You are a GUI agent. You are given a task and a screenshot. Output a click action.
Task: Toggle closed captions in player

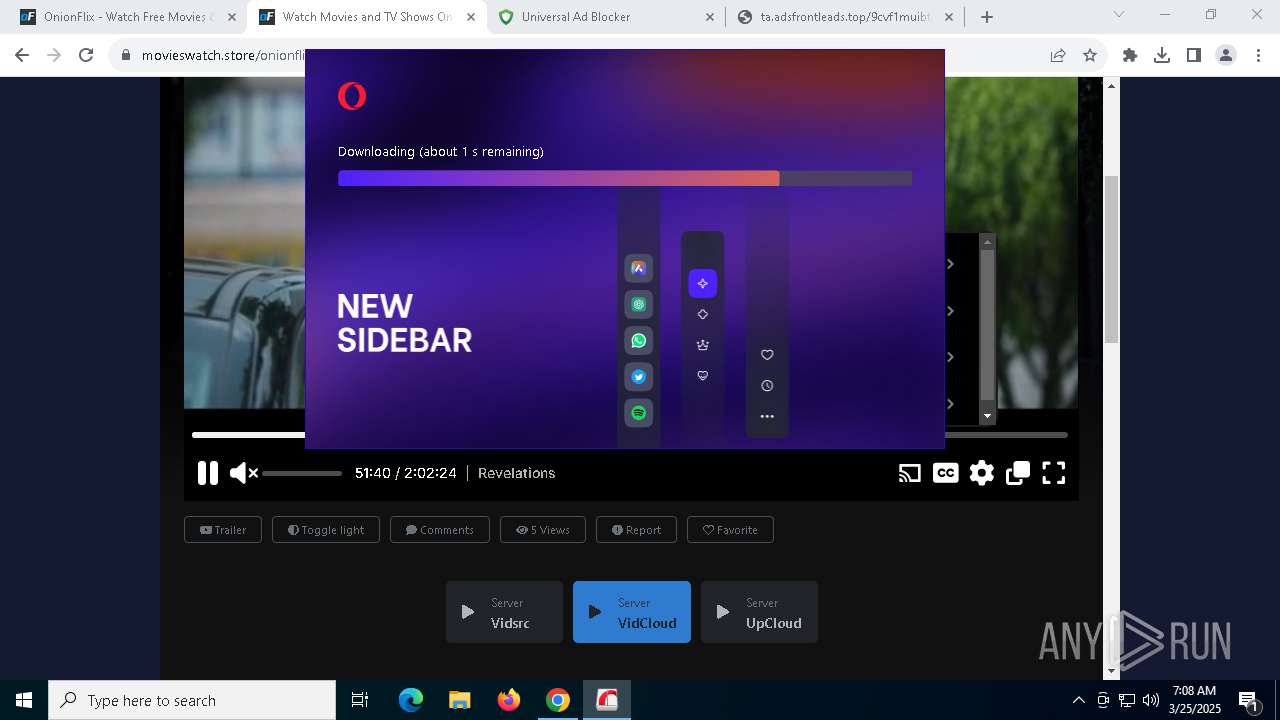click(945, 473)
